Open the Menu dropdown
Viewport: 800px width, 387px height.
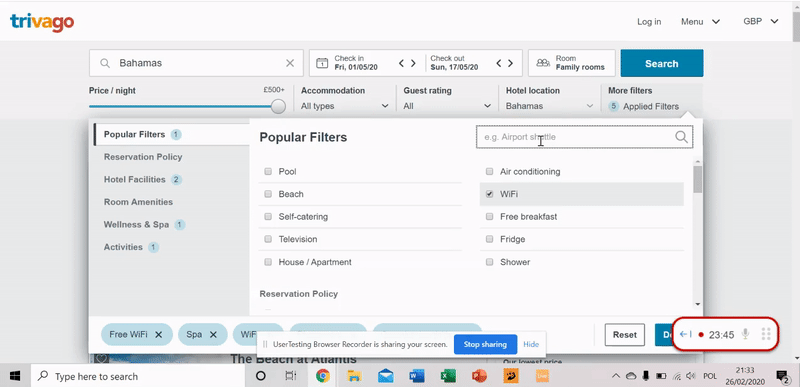point(700,21)
